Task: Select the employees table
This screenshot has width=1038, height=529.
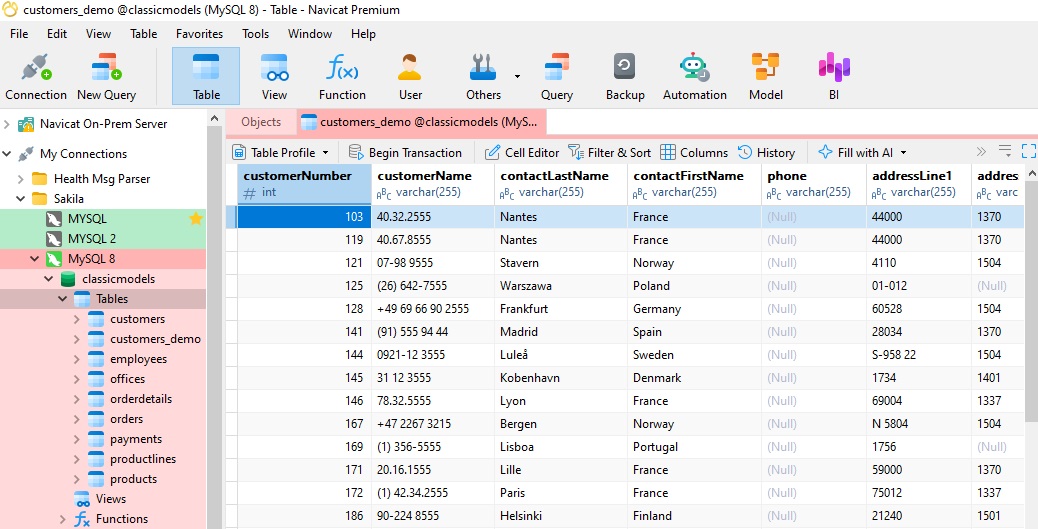Action: tap(138, 359)
